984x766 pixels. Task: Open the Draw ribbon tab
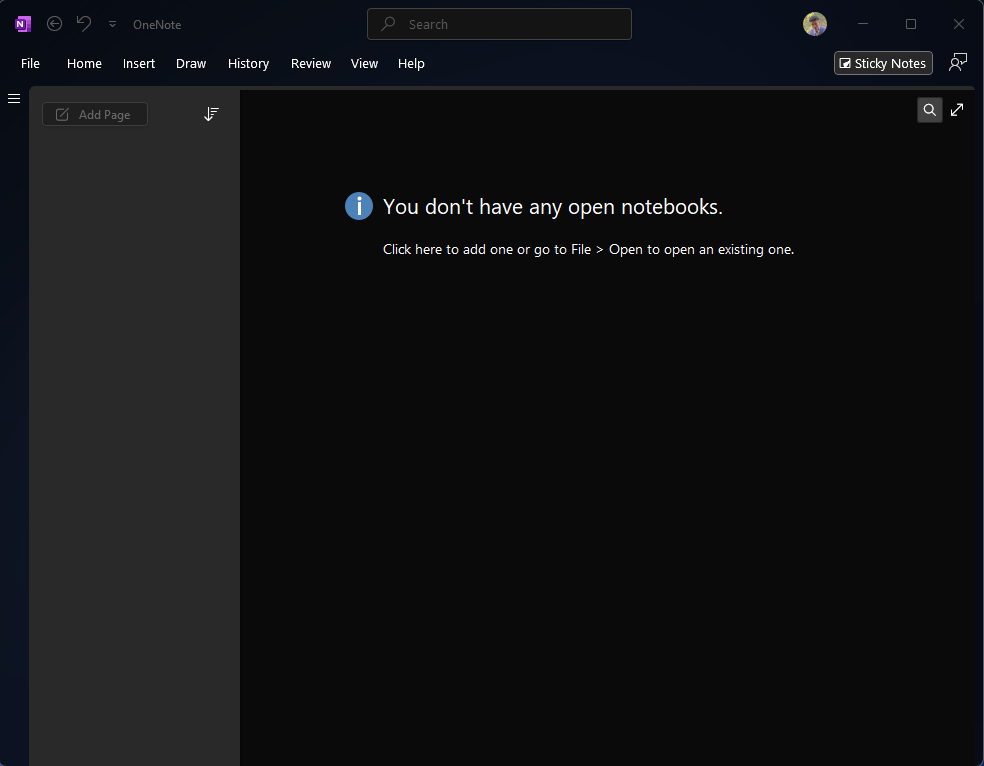click(x=191, y=63)
